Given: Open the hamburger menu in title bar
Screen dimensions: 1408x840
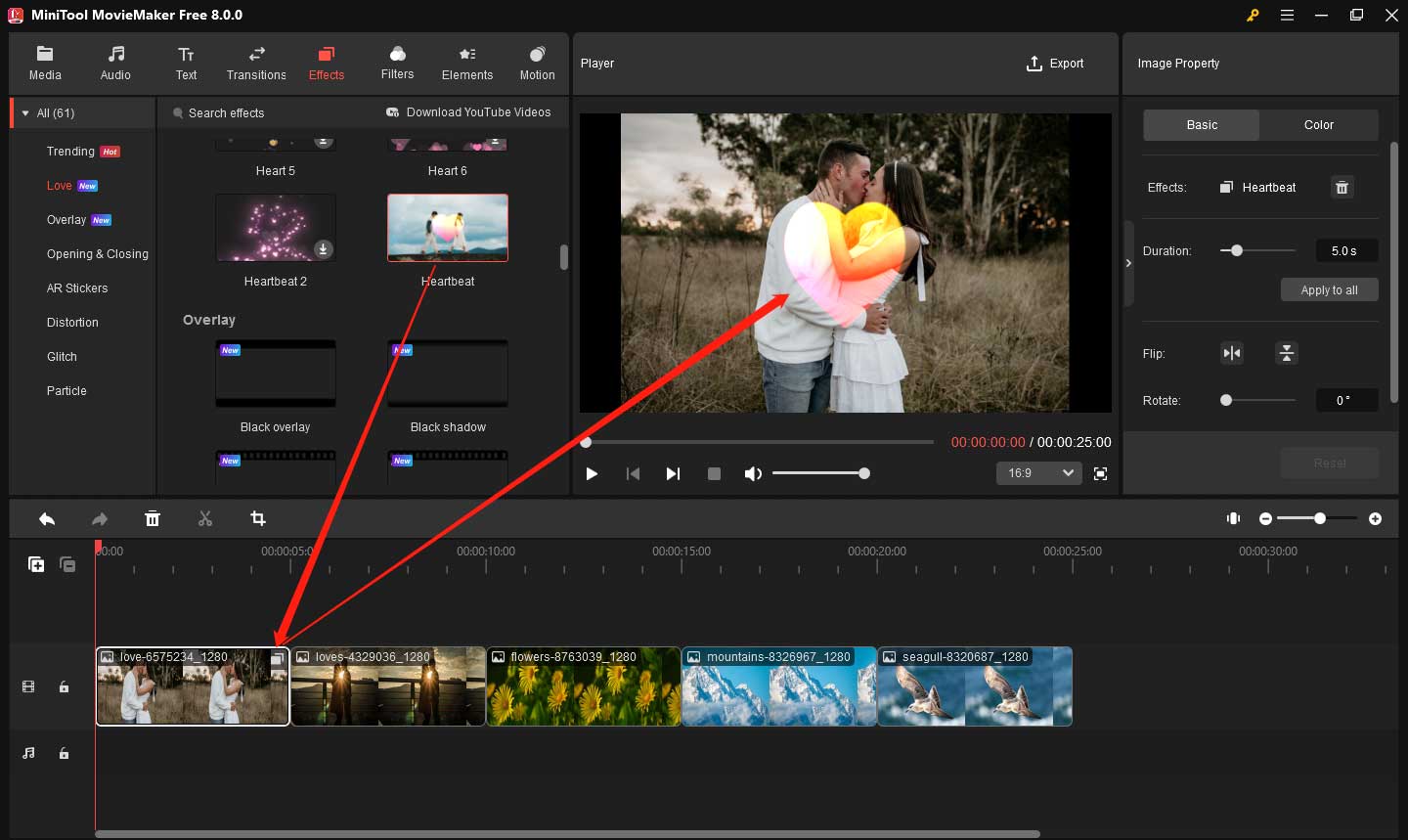Looking at the screenshot, I should [1288, 15].
